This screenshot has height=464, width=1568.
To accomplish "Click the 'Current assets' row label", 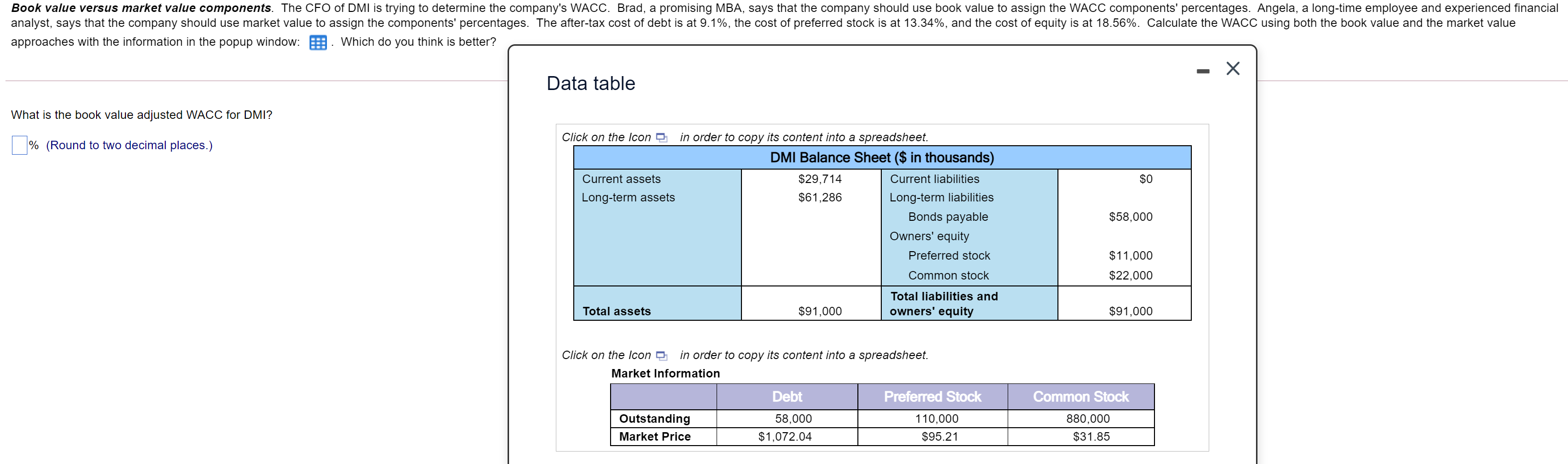I will (621, 179).
